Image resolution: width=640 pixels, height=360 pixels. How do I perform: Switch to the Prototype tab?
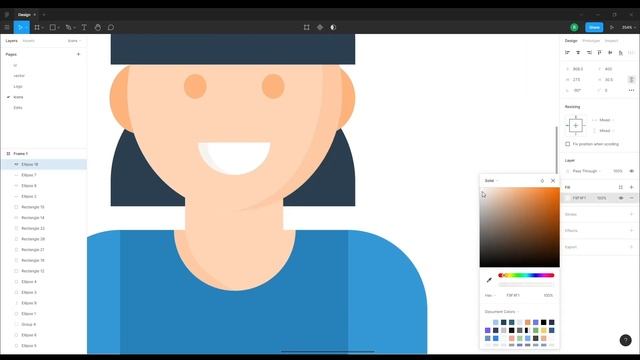click(x=591, y=41)
